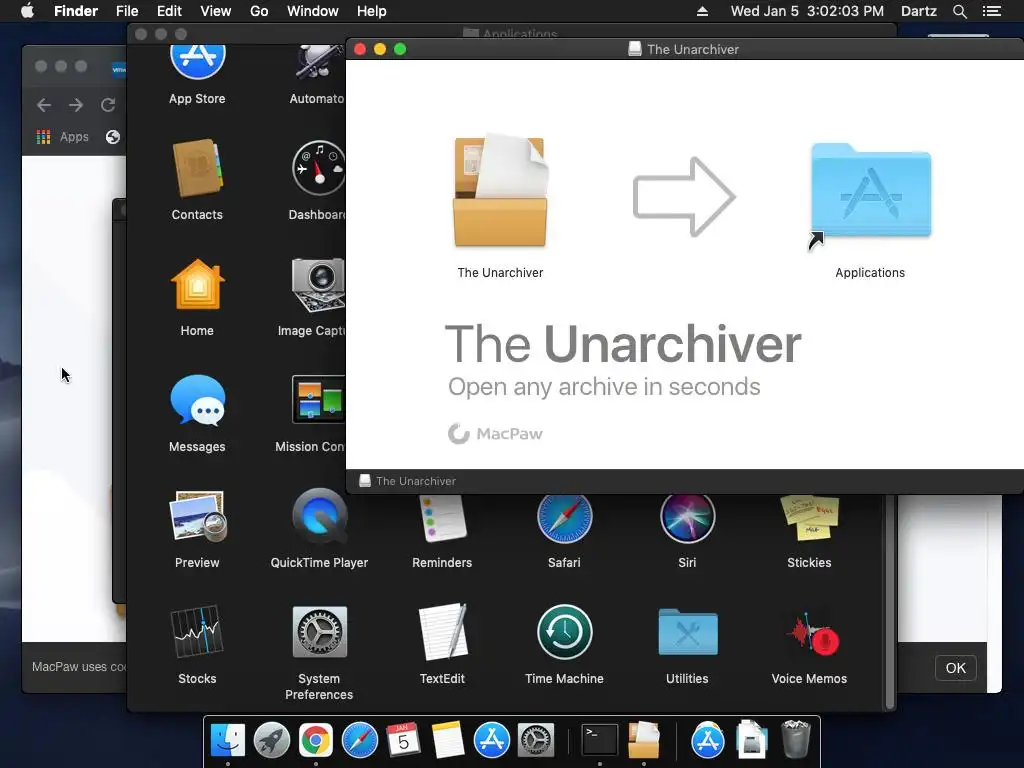Open Terminal from the Dock
The width and height of the screenshot is (1024, 768).
600,740
